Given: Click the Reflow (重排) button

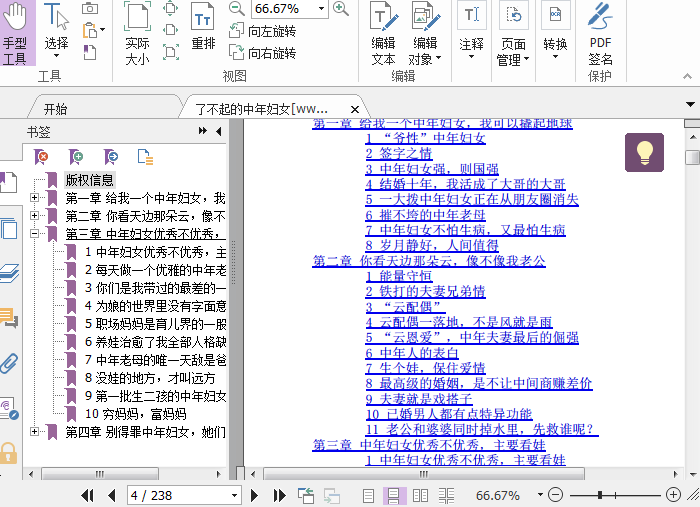Looking at the screenshot, I should [203, 27].
